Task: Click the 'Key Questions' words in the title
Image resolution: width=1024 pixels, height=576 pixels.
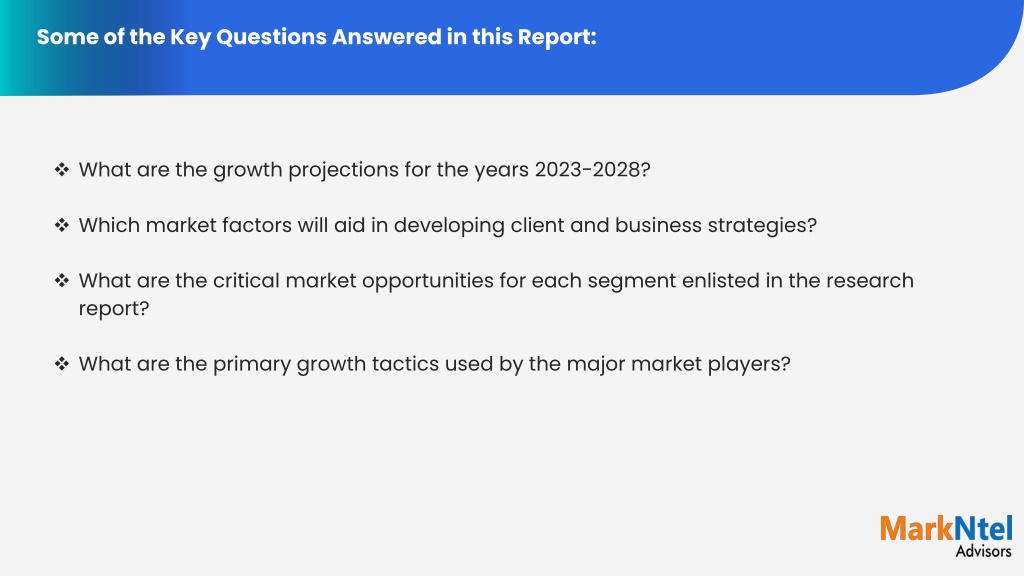Action: point(249,37)
